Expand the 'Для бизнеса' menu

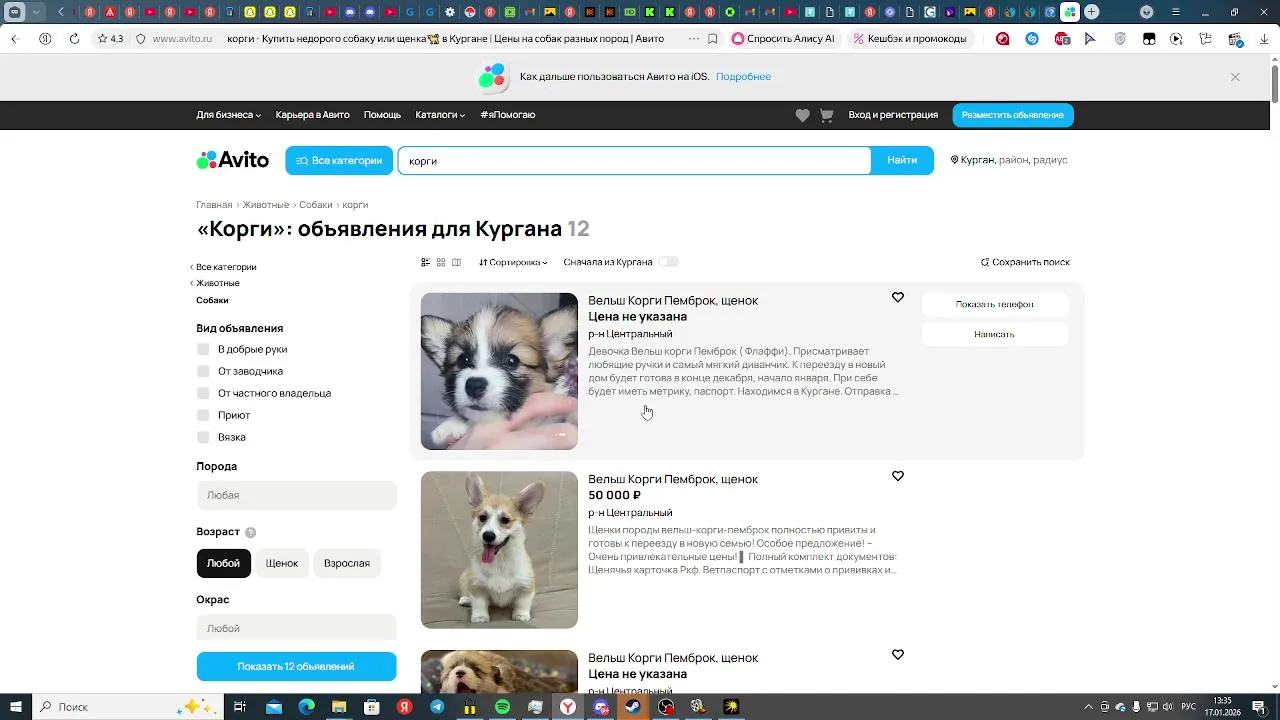pos(229,115)
